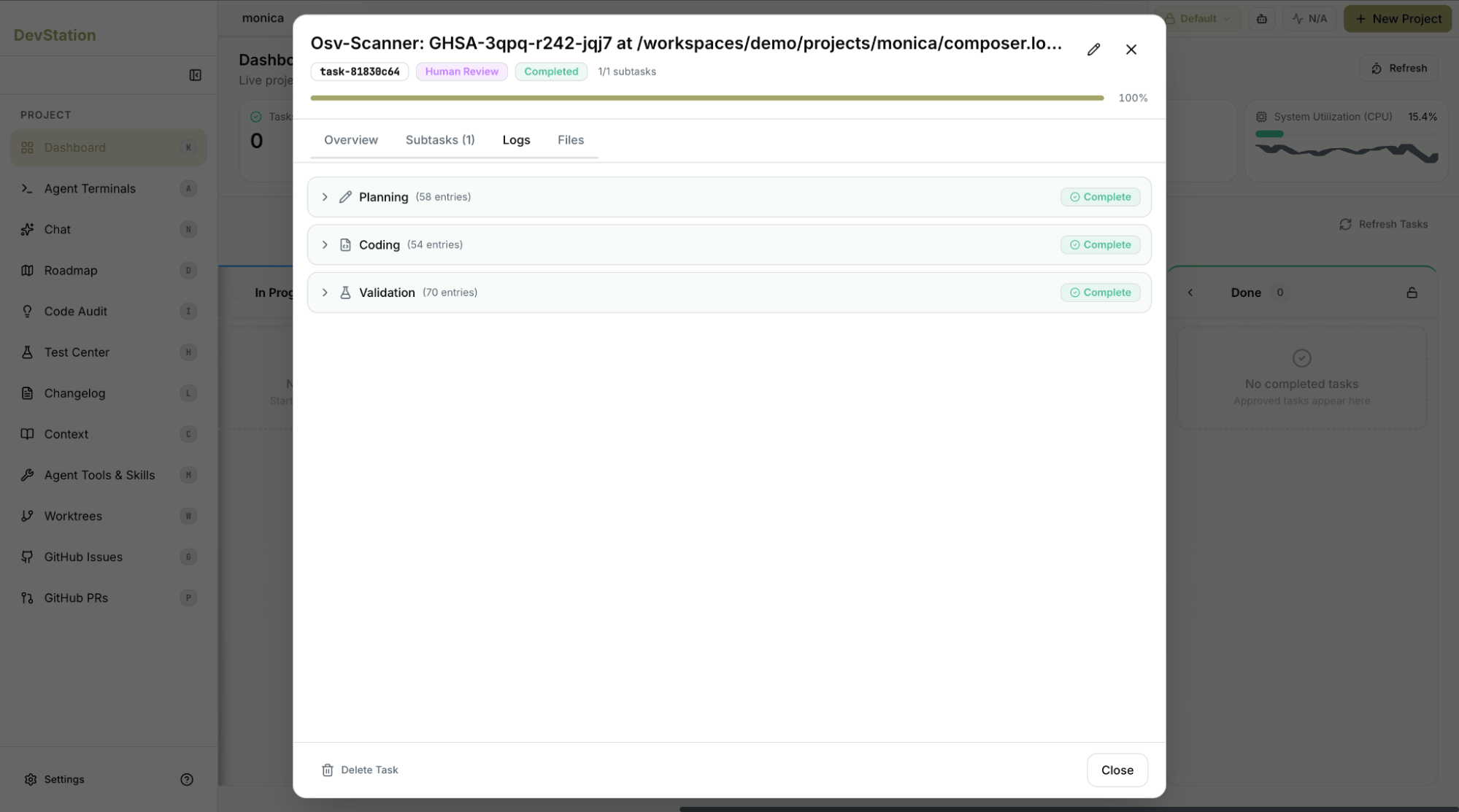The height and width of the screenshot is (812, 1459).
Task: Click the GitHub Issues icon
Action: click(27, 557)
